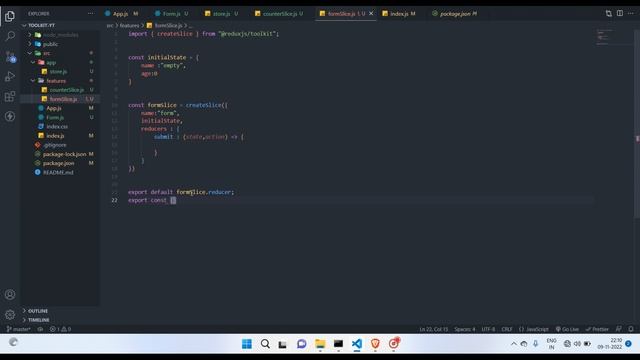Click the Explorer more actions ellipsis
This screenshot has height=360, width=640.
91,13
